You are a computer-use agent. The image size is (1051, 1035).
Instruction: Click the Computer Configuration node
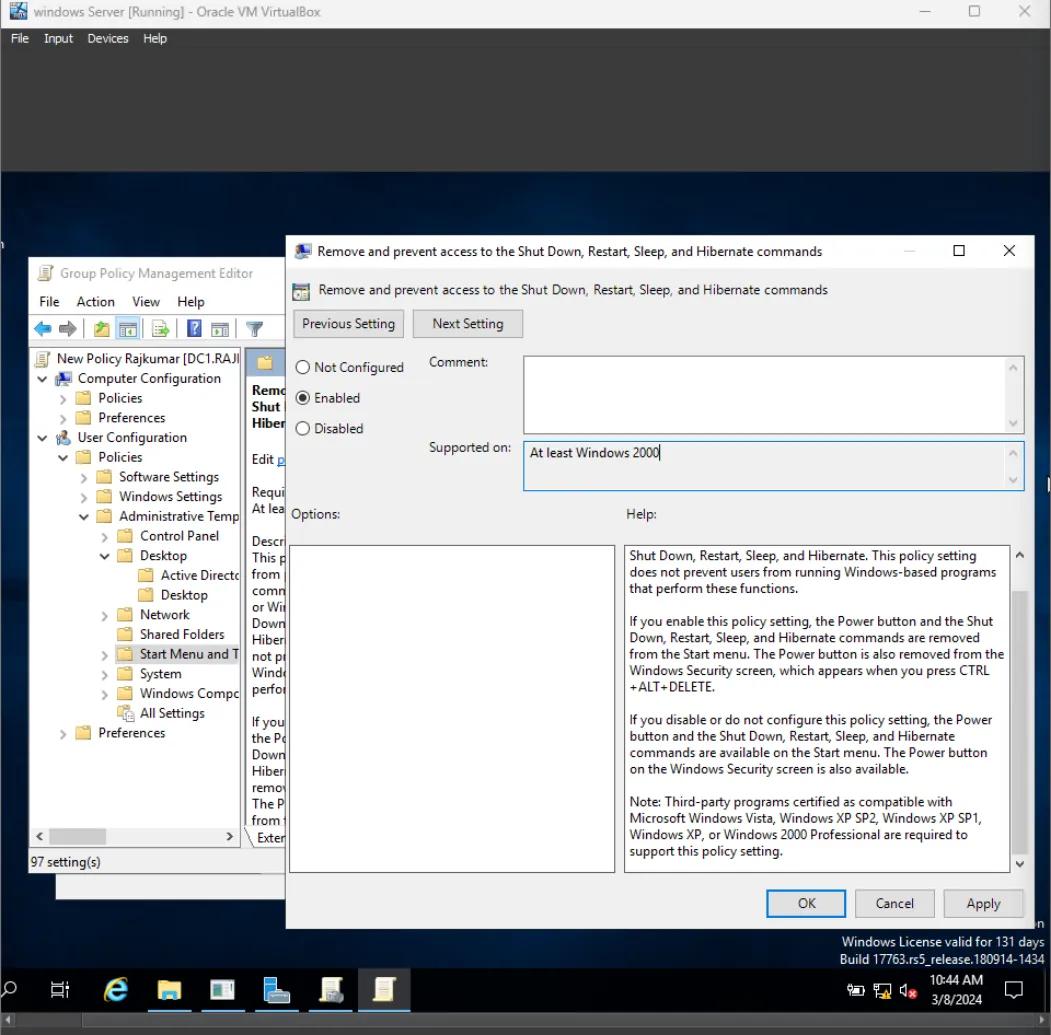pyautogui.click(x=149, y=378)
